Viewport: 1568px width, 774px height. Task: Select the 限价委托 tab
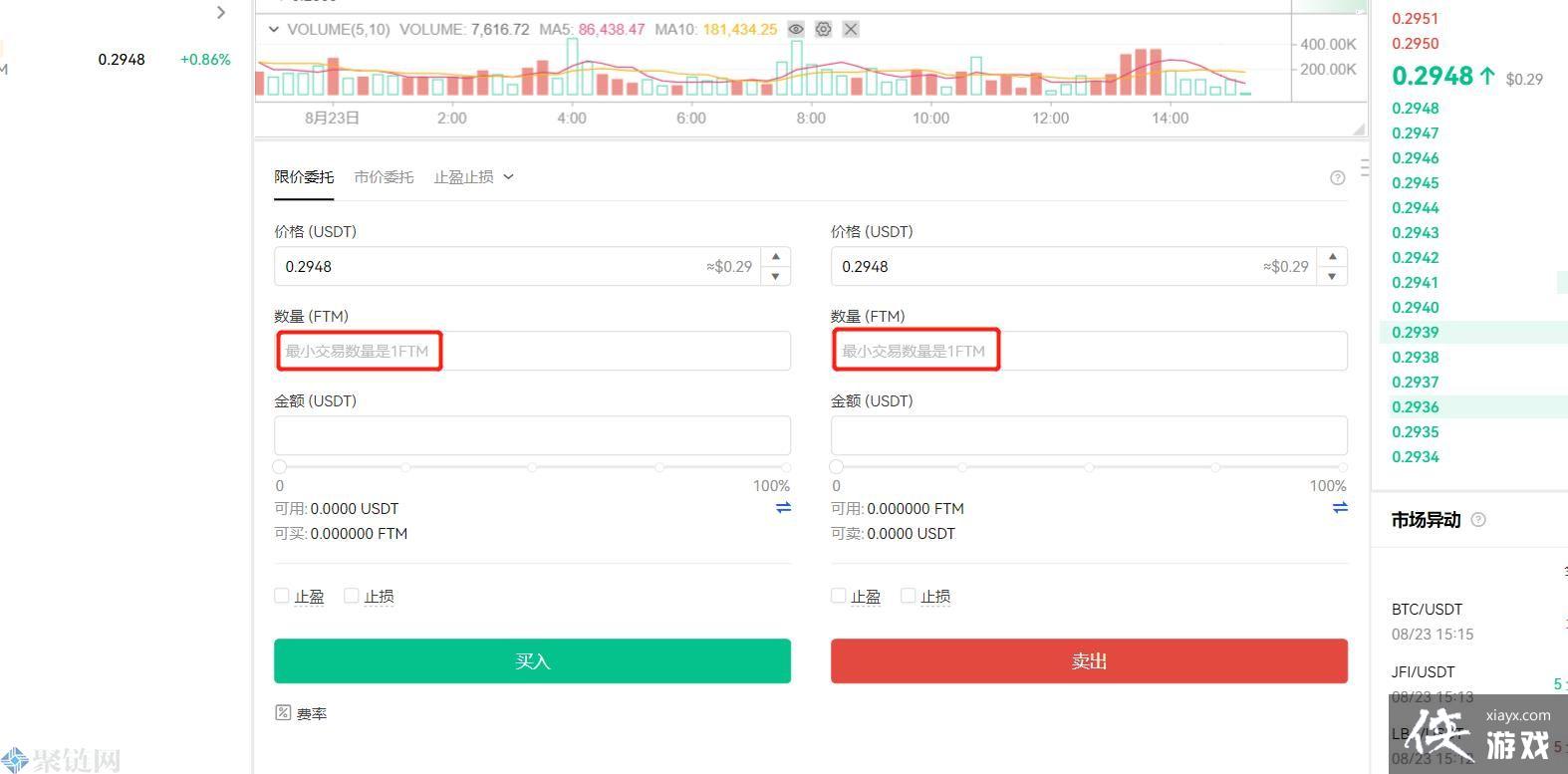pyautogui.click(x=304, y=177)
